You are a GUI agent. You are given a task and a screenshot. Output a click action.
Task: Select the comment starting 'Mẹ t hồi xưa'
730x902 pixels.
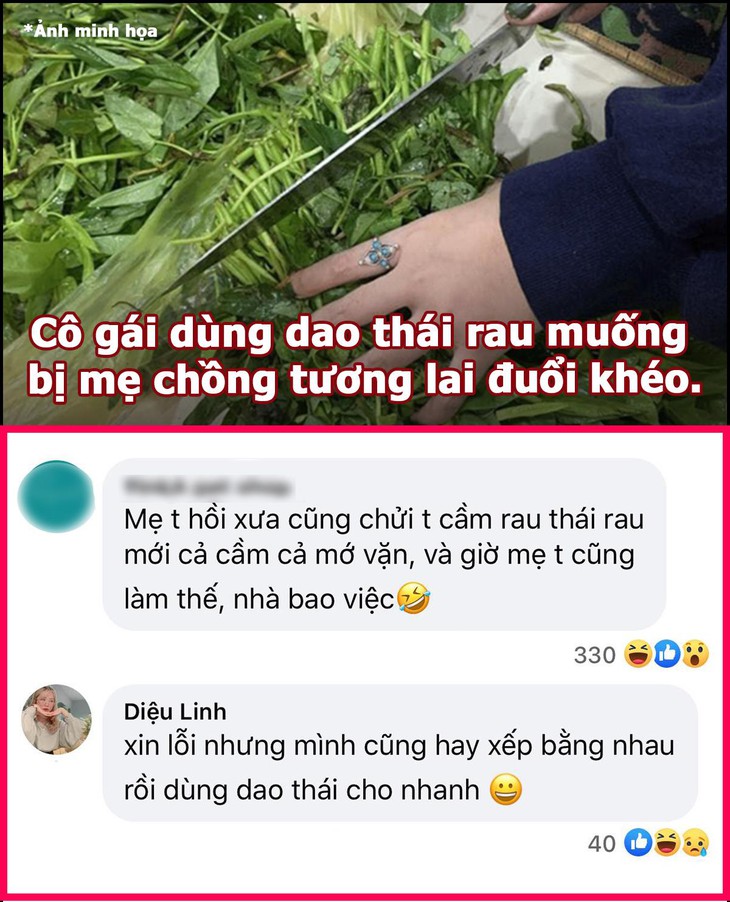pos(384,544)
